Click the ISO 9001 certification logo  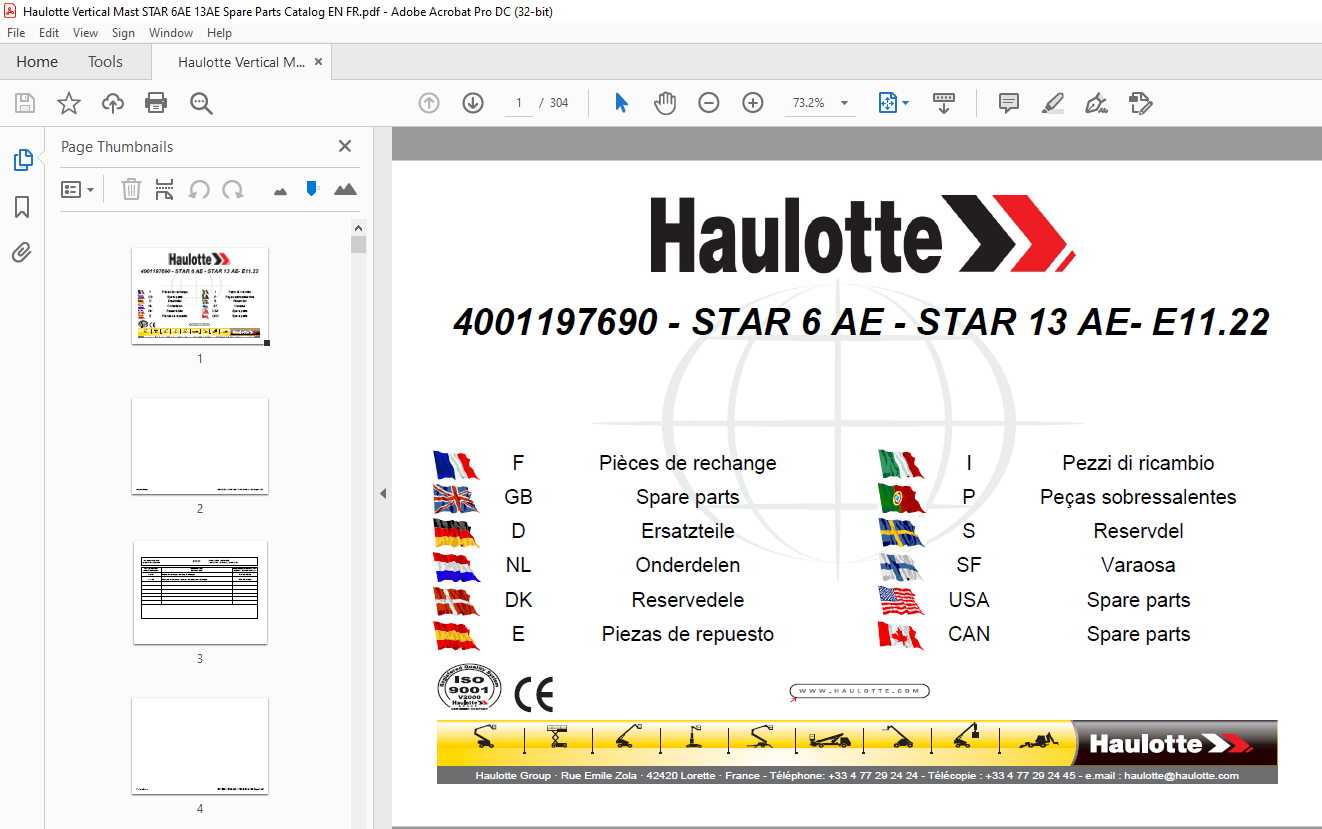click(469, 689)
